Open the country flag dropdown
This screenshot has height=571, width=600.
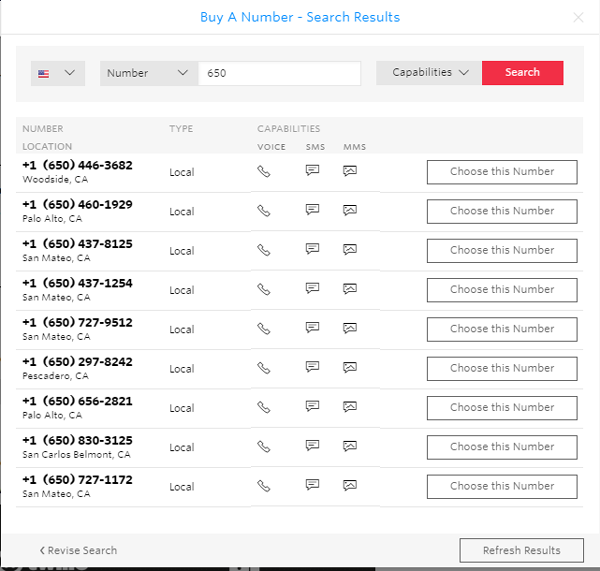pyautogui.click(x=58, y=73)
